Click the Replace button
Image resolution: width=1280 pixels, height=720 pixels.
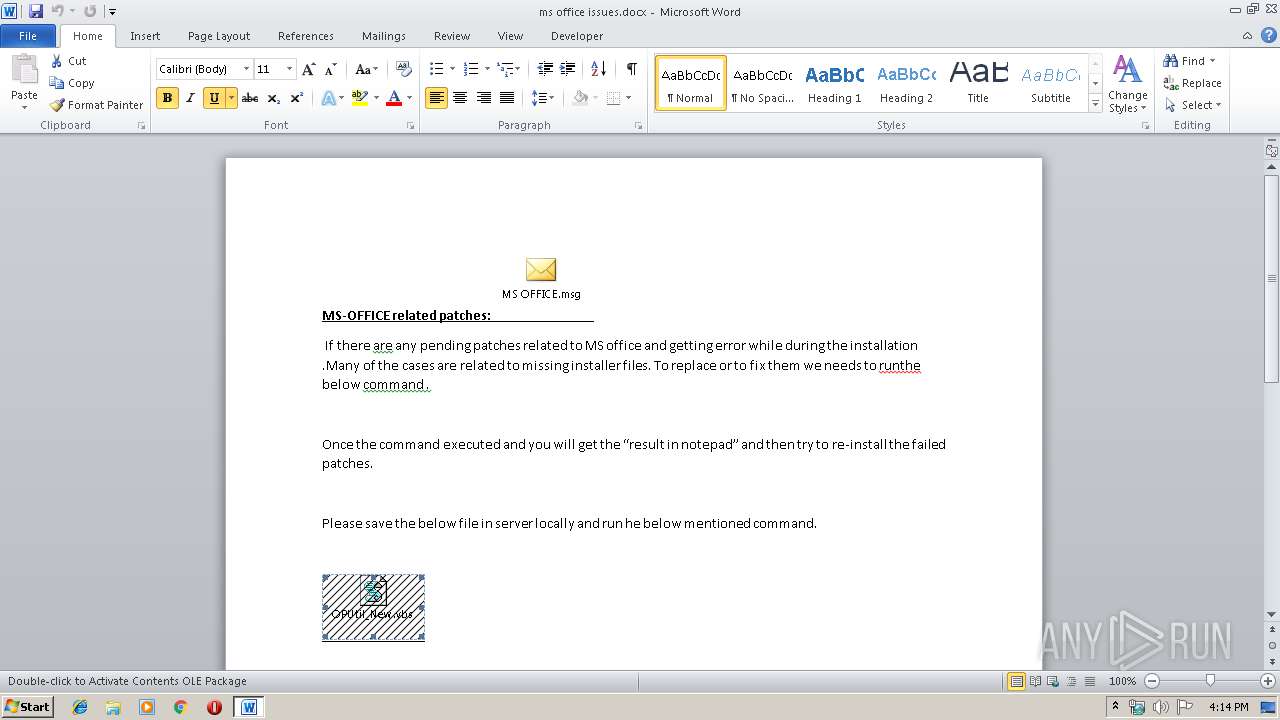tap(1192, 83)
